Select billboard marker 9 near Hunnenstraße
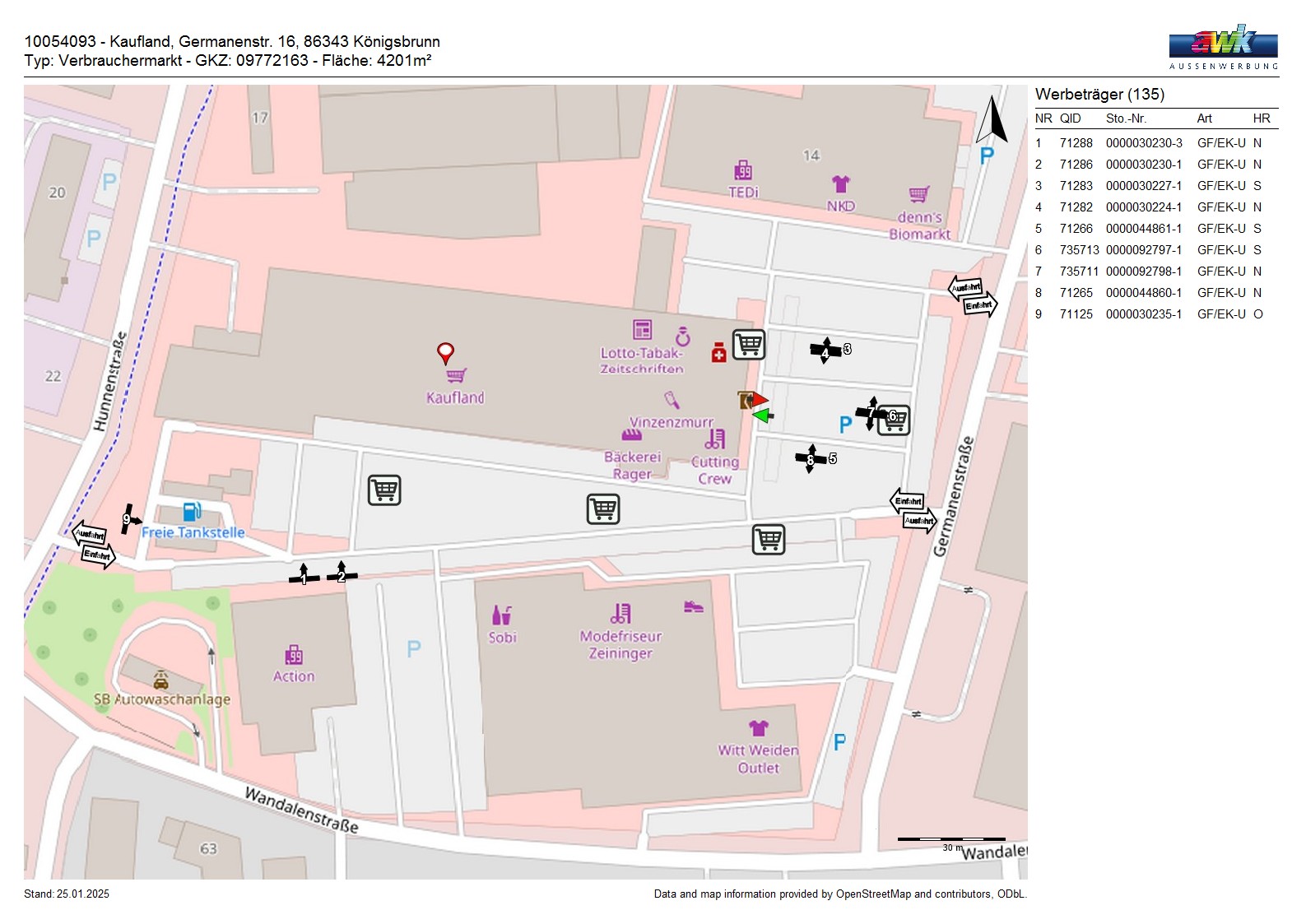The image size is (1306, 924). point(128,519)
